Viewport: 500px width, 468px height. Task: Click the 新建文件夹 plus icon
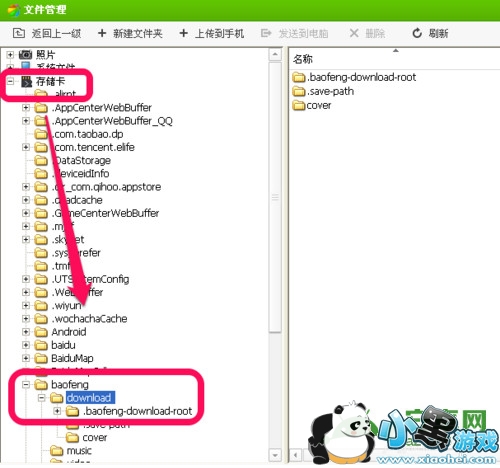[x=102, y=33]
